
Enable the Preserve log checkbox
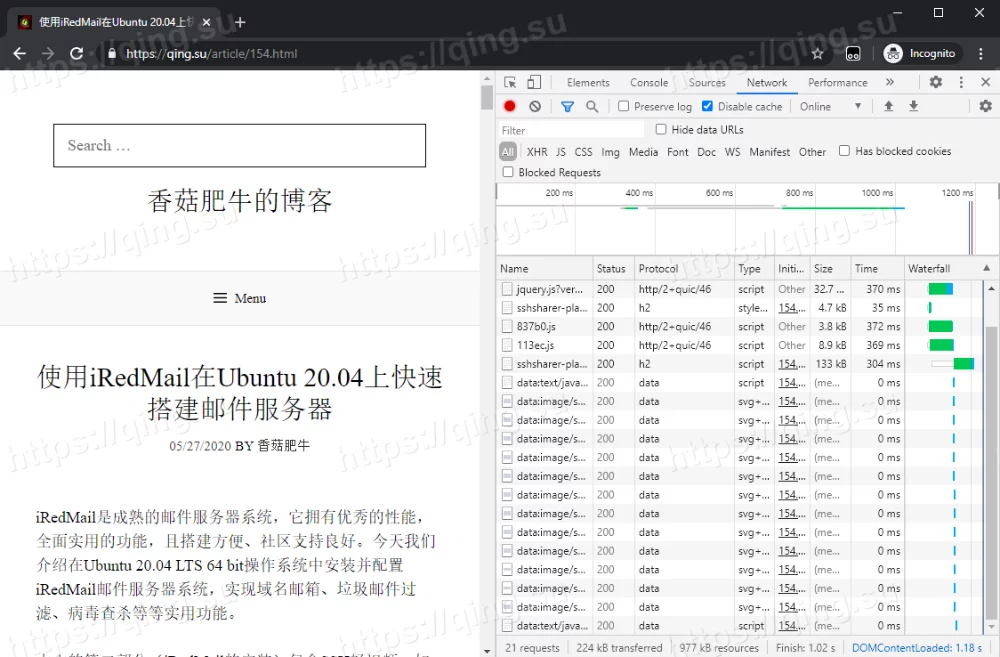tap(624, 106)
